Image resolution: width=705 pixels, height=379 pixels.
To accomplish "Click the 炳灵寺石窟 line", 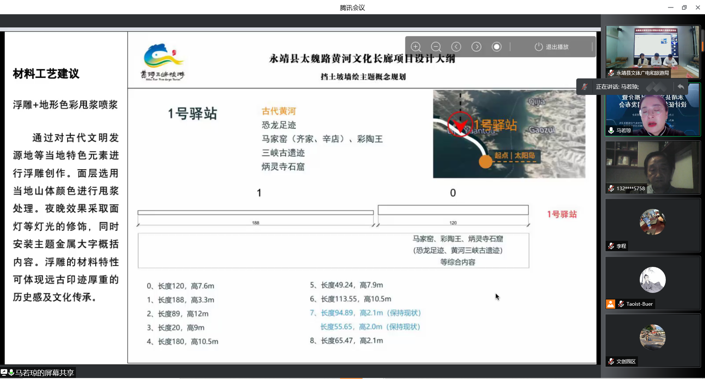I will pos(283,167).
